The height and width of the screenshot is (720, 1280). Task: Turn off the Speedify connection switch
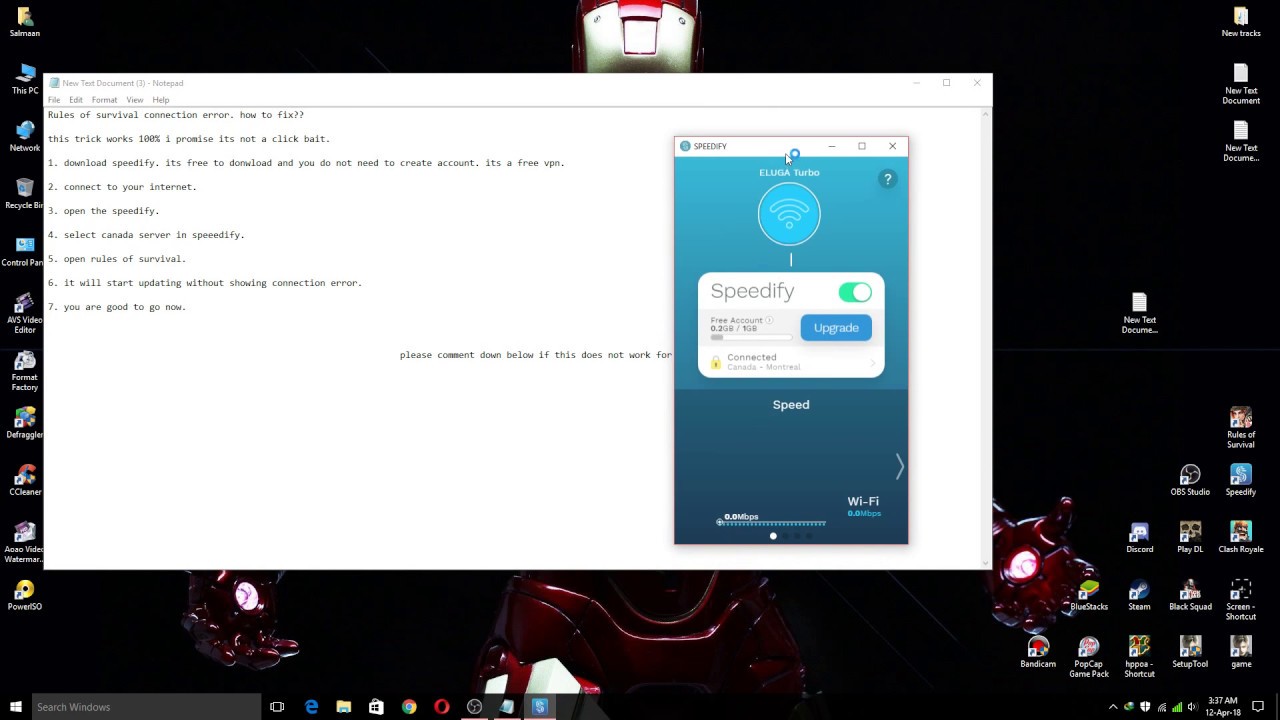click(x=855, y=292)
